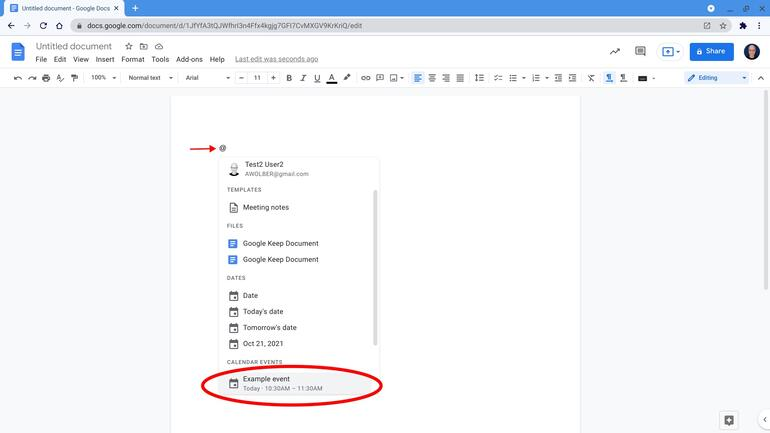770x433 pixels.
Task: Click the Share button
Action: point(712,52)
